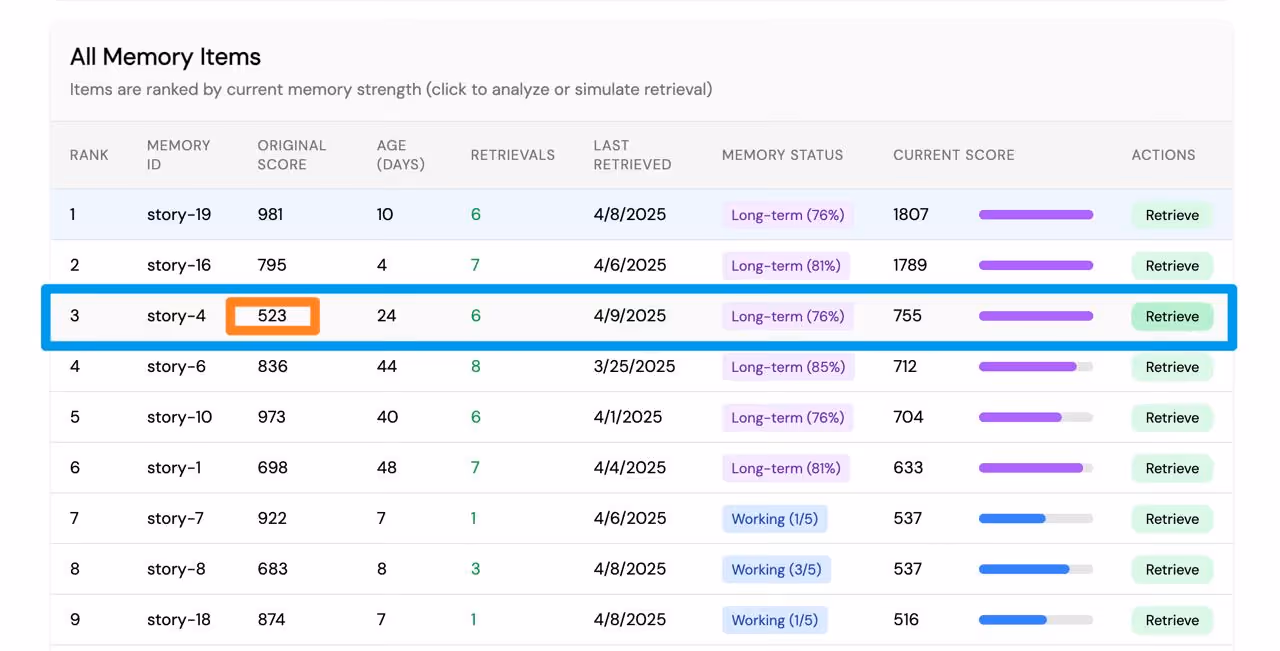Click Retrieve next to story-18
Image resolution: width=1280 pixels, height=651 pixels.
pos(1171,620)
